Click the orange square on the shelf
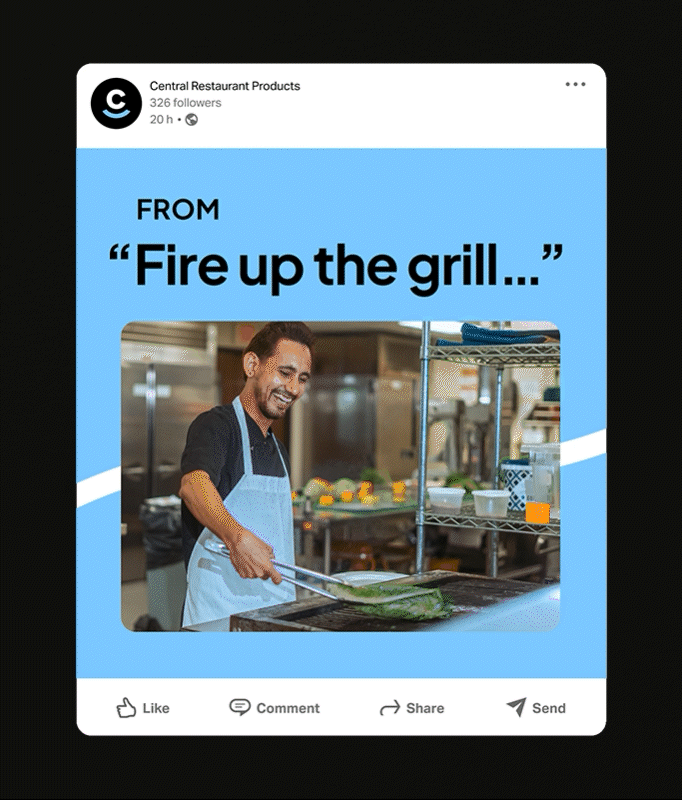Image resolution: width=682 pixels, height=800 pixels. pos(537,513)
